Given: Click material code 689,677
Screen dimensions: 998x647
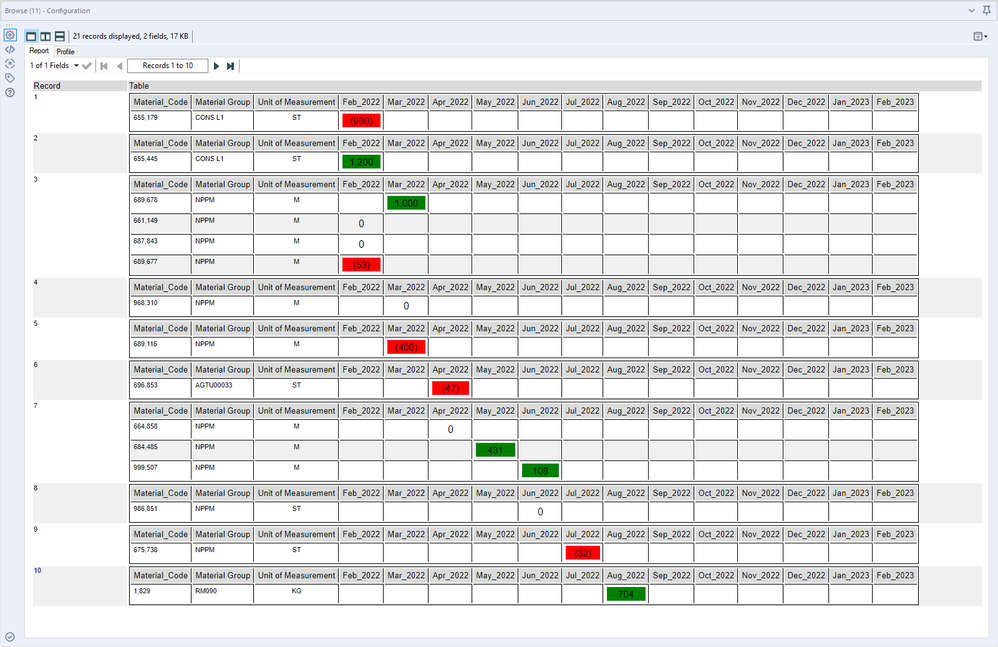Looking at the screenshot, I should (145, 261).
